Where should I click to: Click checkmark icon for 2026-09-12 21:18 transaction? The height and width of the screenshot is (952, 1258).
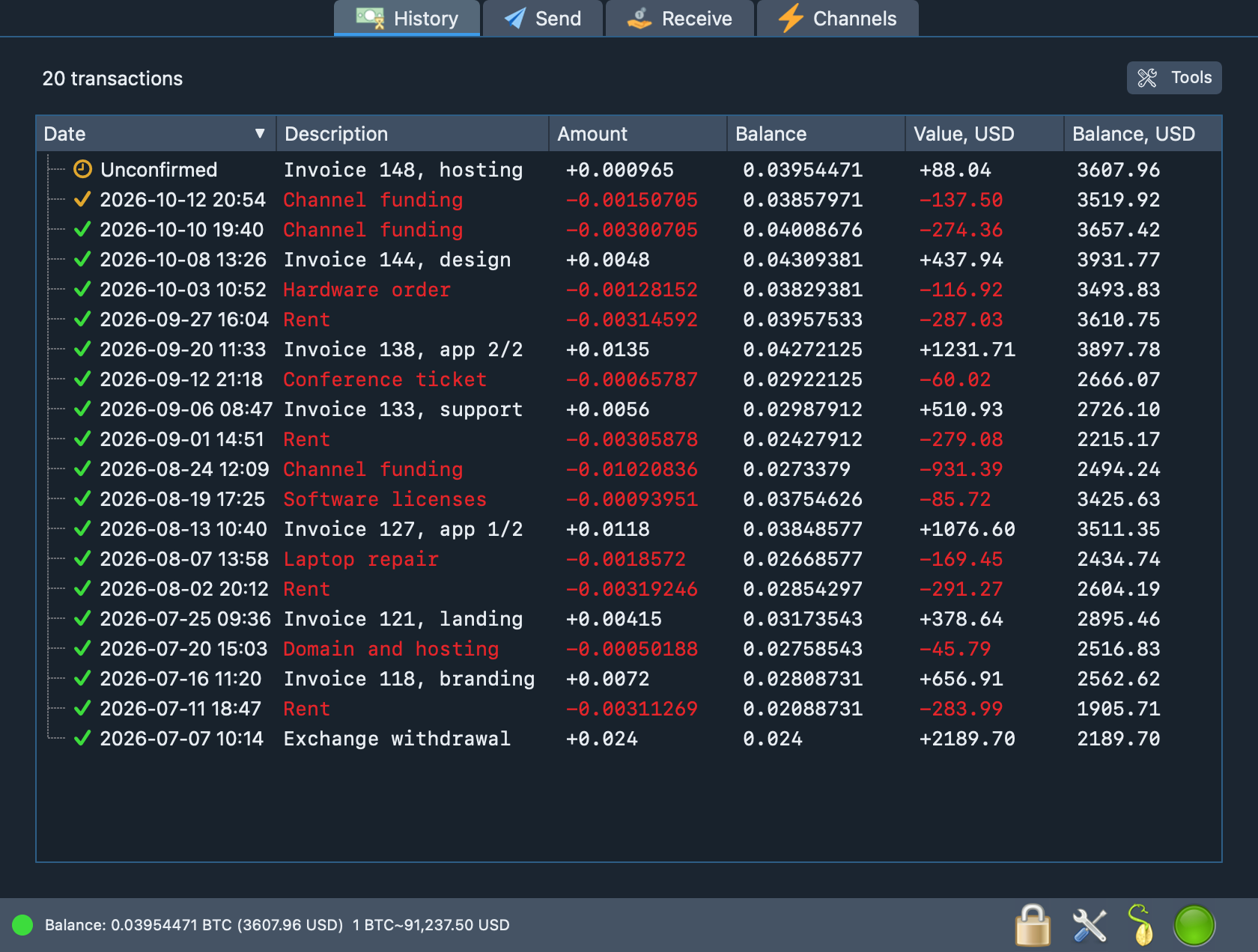(x=82, y=379)
